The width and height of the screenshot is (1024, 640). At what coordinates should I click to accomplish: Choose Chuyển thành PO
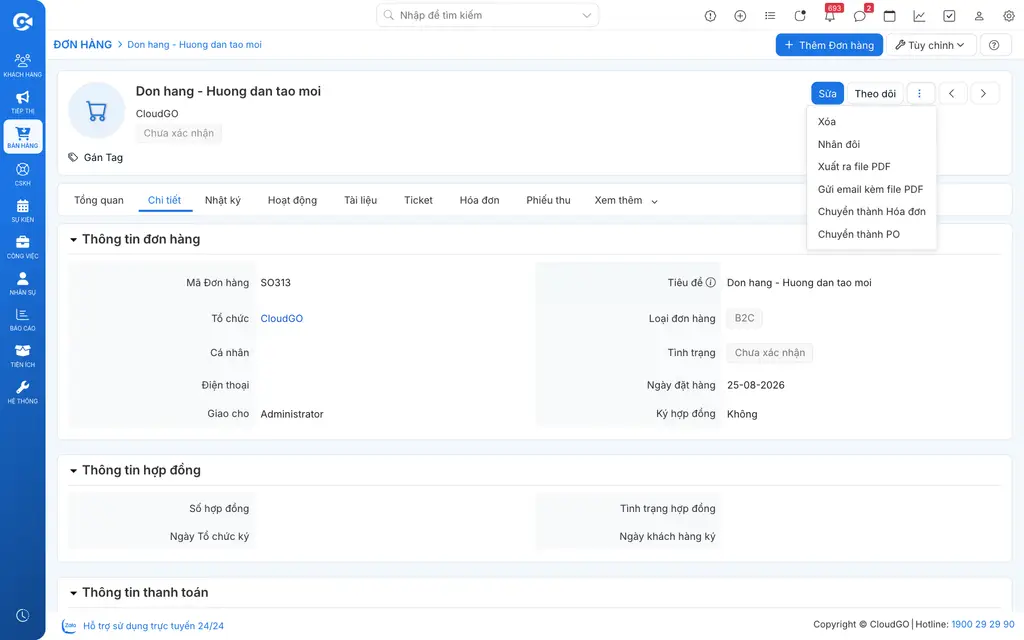(871, 234)
